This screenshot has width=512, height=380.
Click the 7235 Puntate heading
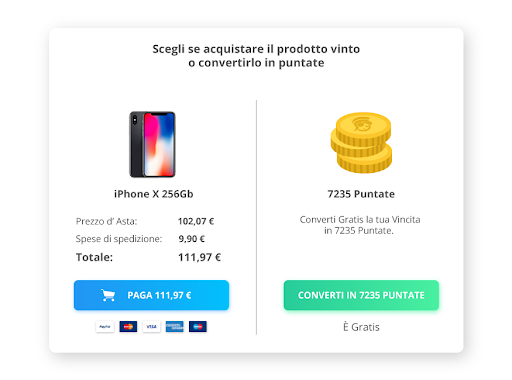(x=361, y=194)
